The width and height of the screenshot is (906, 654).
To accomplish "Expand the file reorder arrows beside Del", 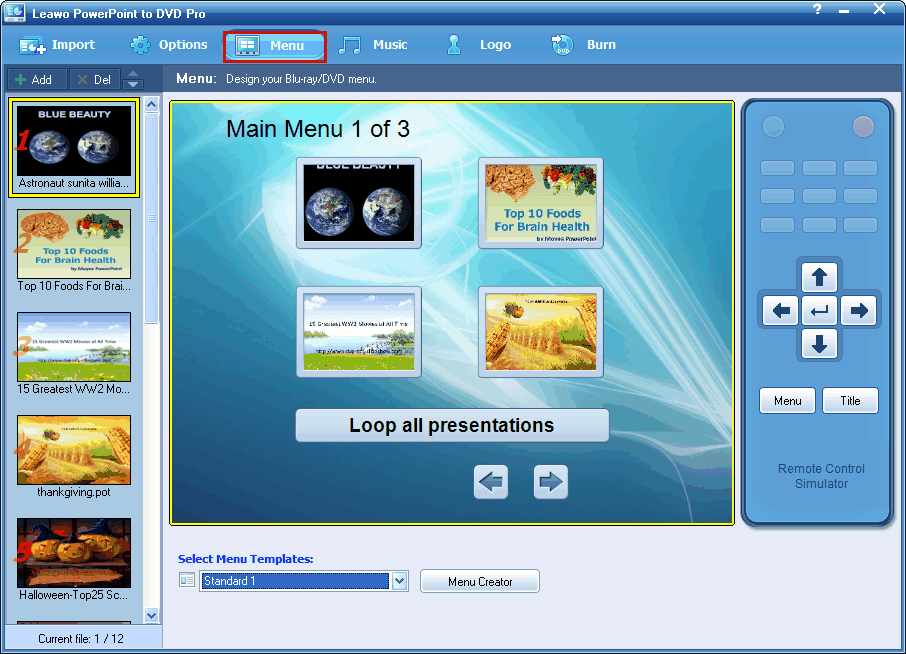I will click(133, 79).
